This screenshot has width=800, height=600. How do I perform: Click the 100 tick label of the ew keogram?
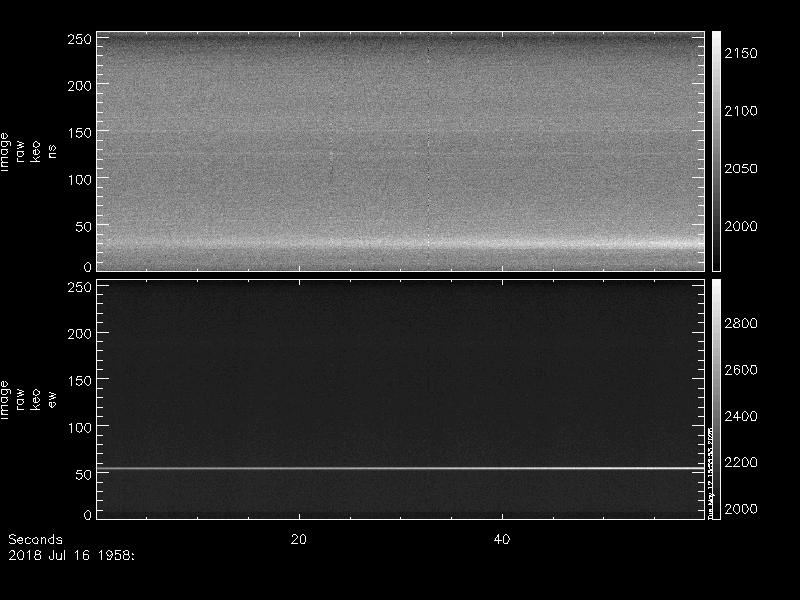80,428
